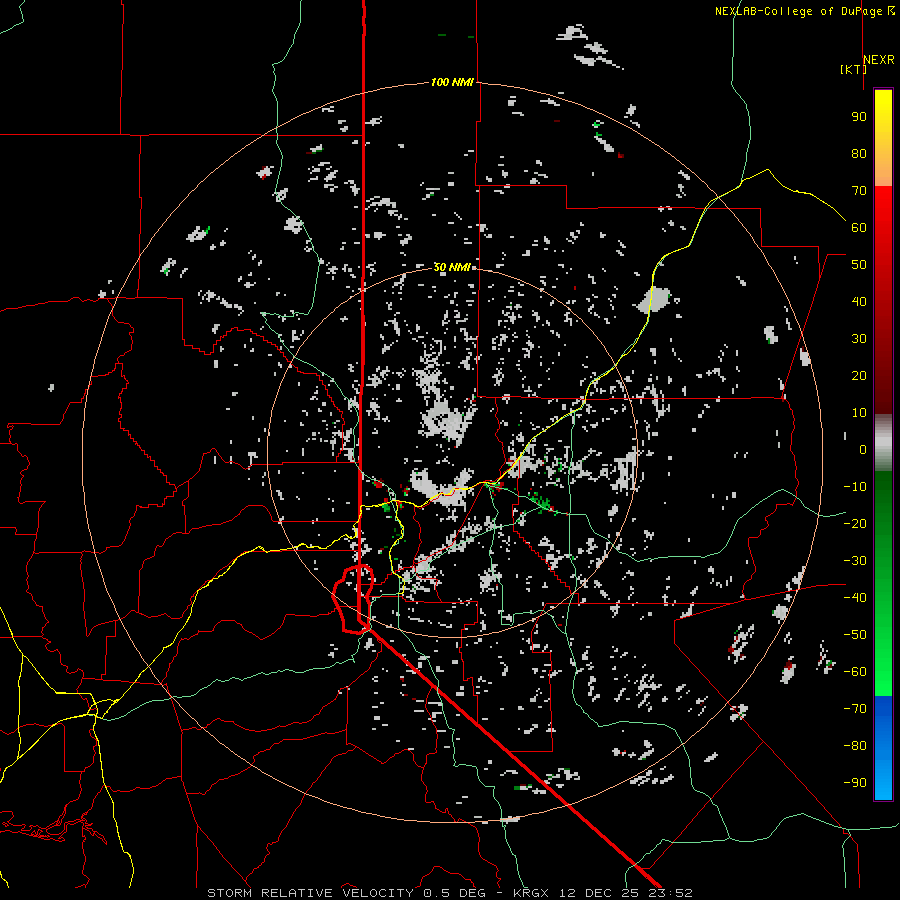Click the 60 value on velocity scale
This screenshot has height=900, width=900.
[x=859, y=228]
